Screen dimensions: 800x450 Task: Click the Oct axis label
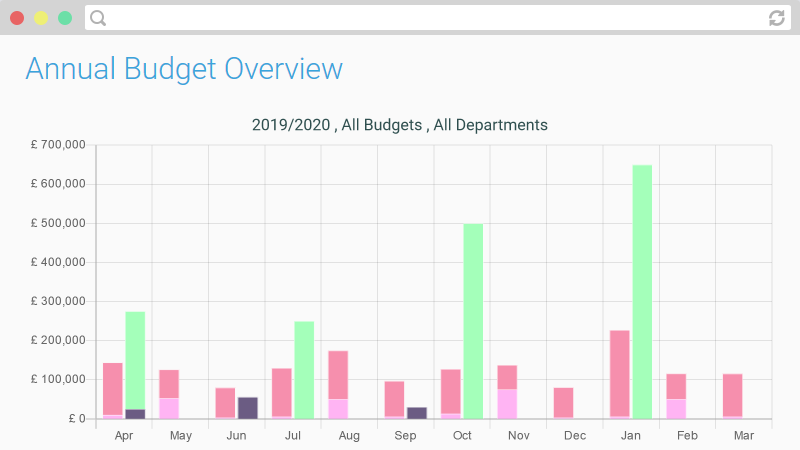click(462, 436)
